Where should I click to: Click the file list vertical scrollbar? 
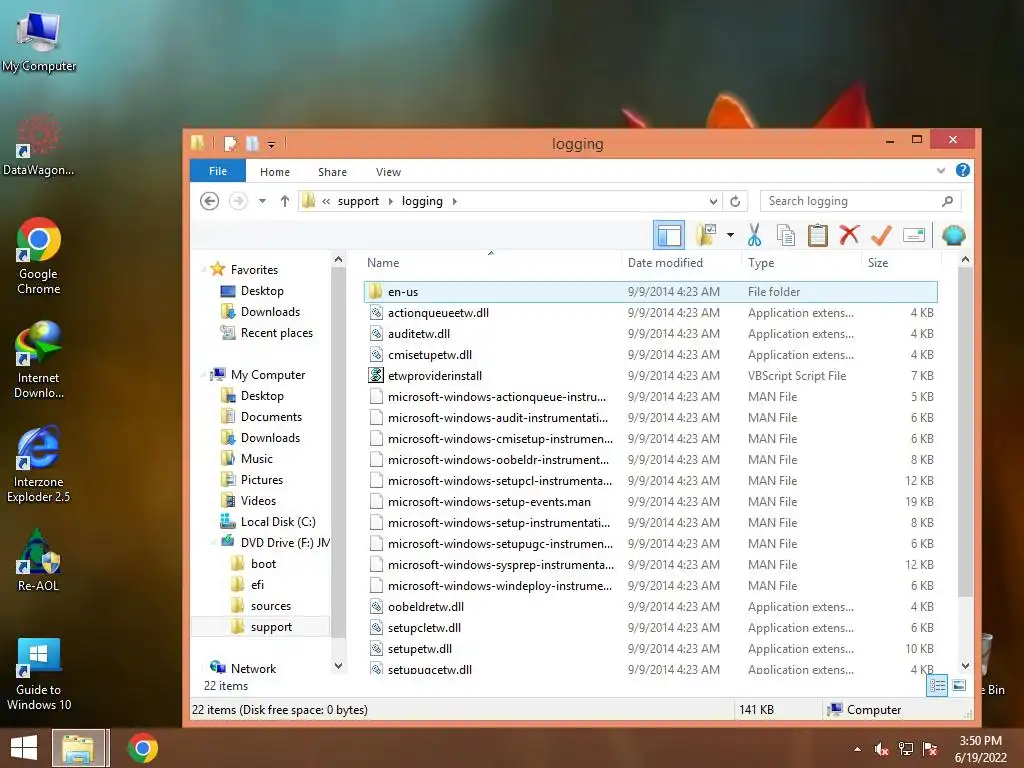pos(965,432)
